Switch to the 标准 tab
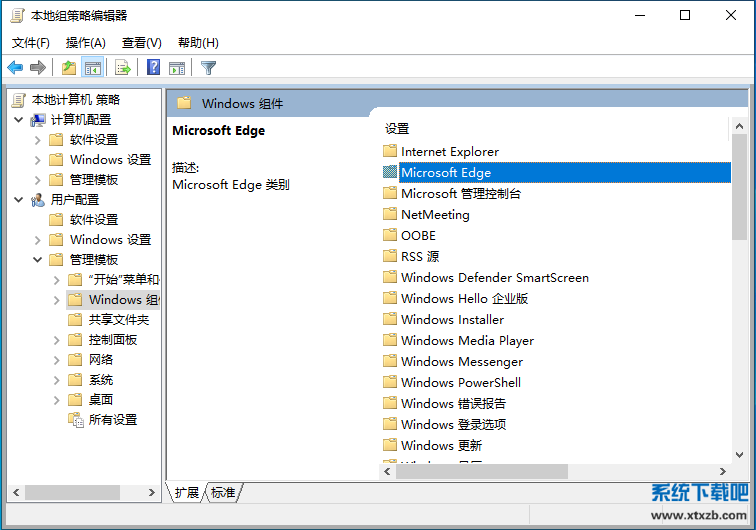Screen dimensions: 756x530 coord(223,492)
